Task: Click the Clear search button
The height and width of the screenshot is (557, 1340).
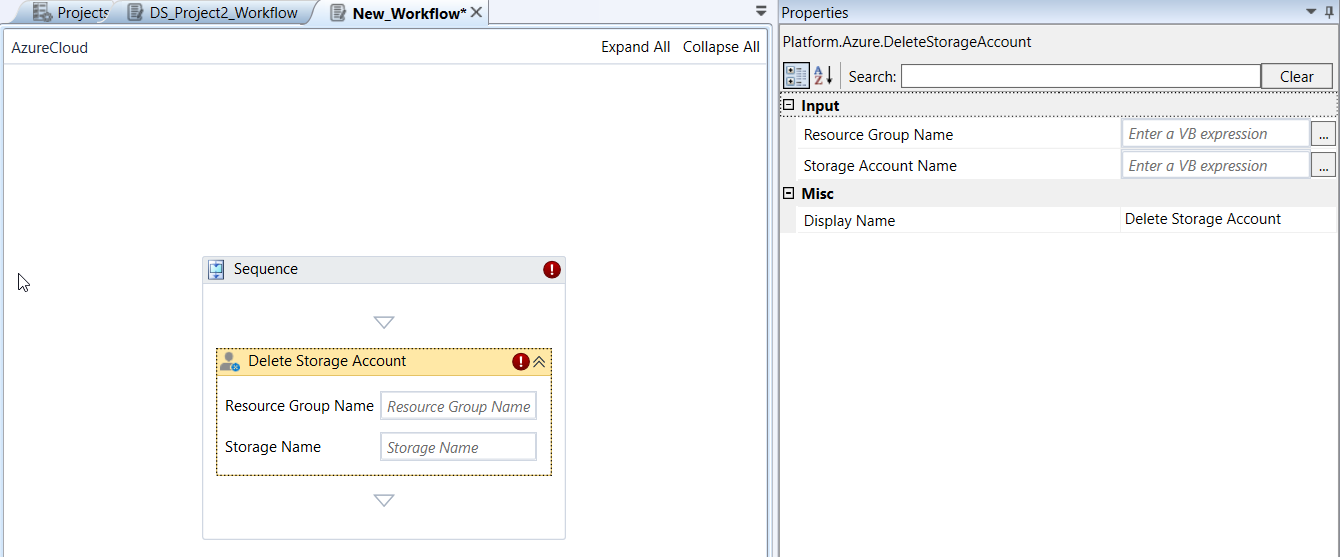Action: pos(1297,76)
